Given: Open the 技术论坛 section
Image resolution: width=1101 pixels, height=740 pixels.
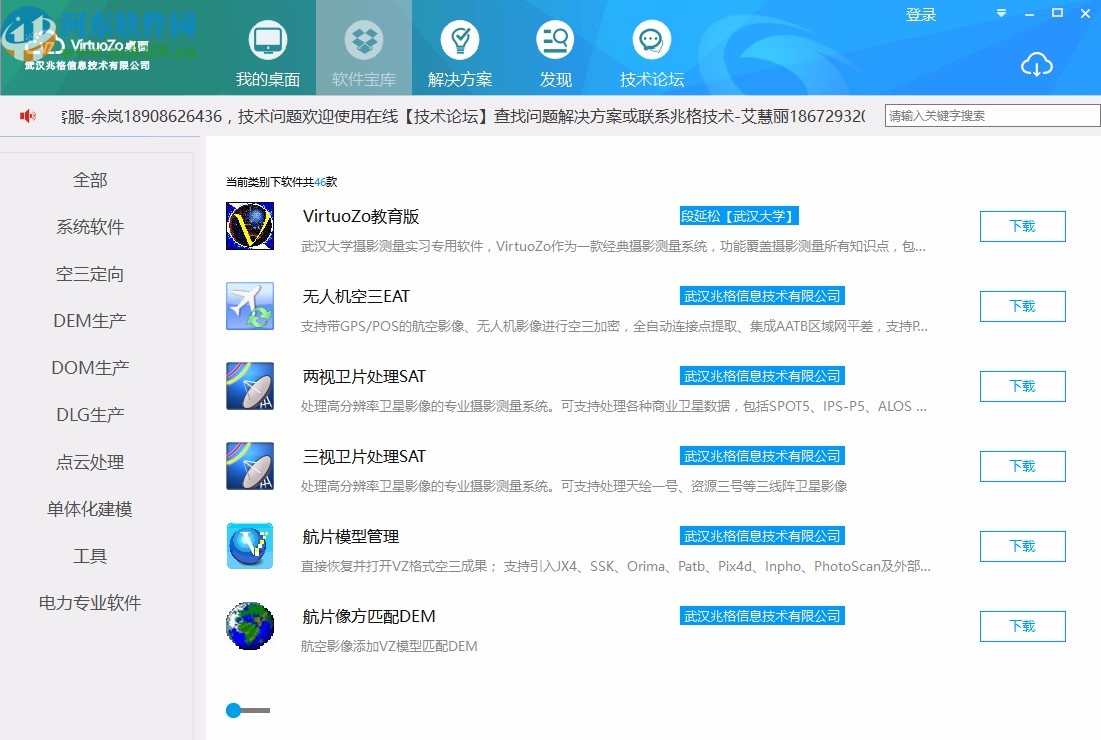Looking at the screenshot, I should [651, 48].
